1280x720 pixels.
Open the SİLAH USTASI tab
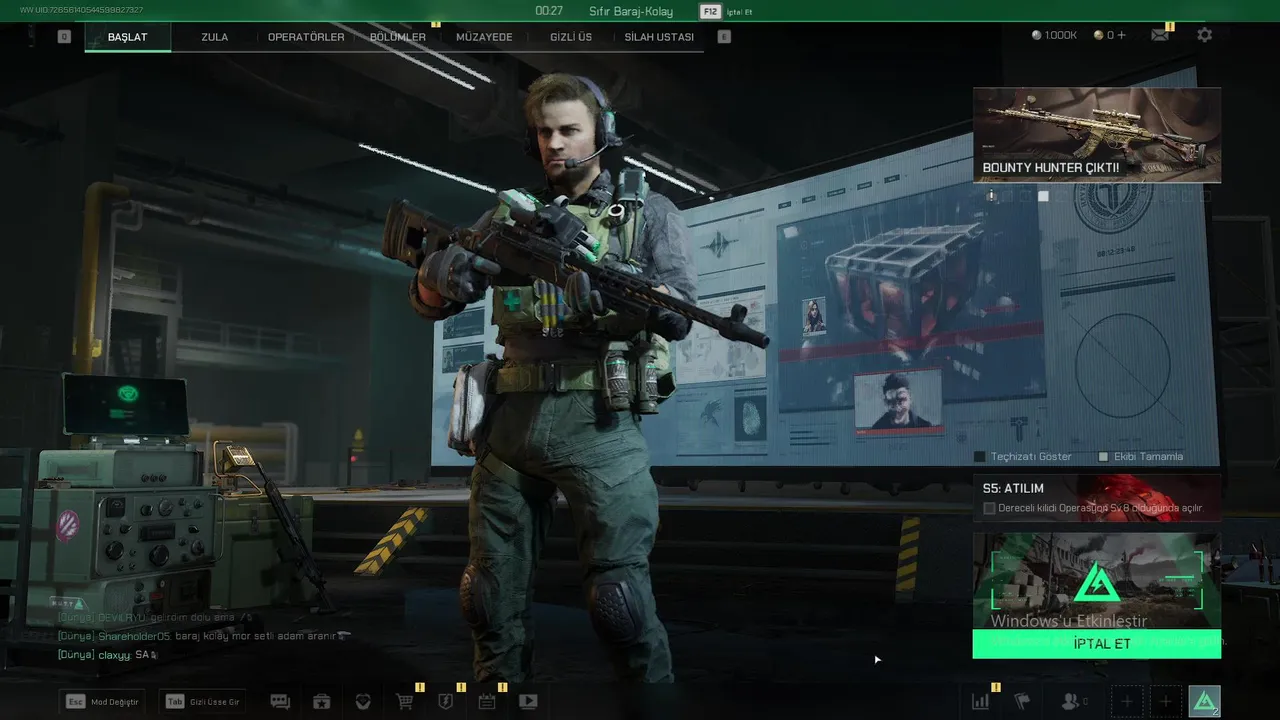[659, 37]
